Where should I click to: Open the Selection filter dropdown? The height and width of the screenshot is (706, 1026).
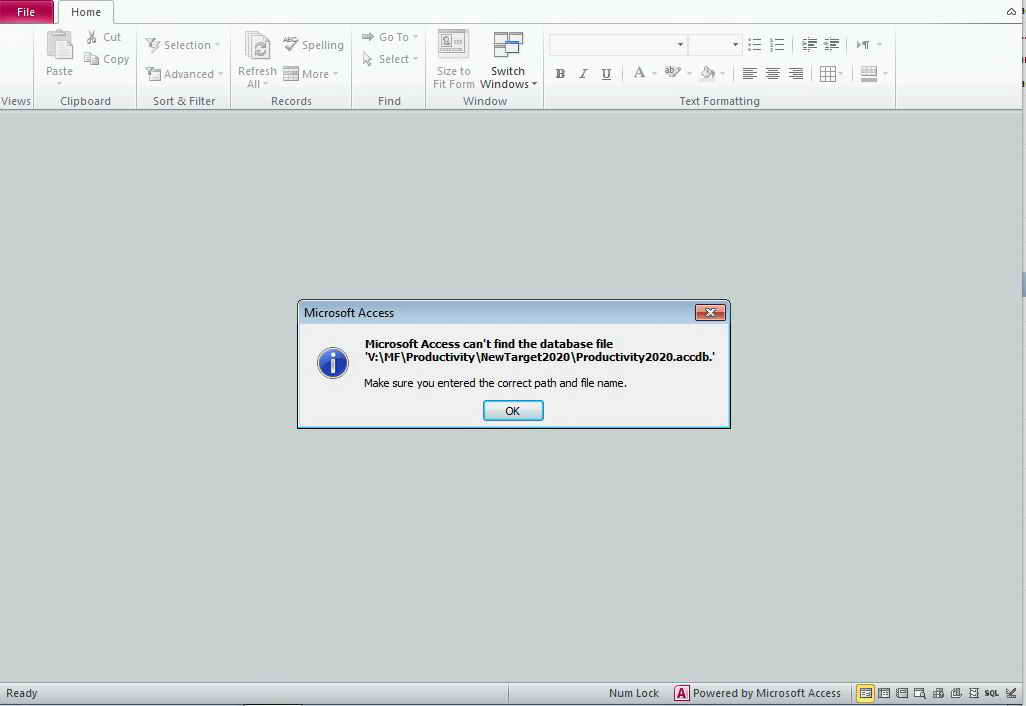183,44
